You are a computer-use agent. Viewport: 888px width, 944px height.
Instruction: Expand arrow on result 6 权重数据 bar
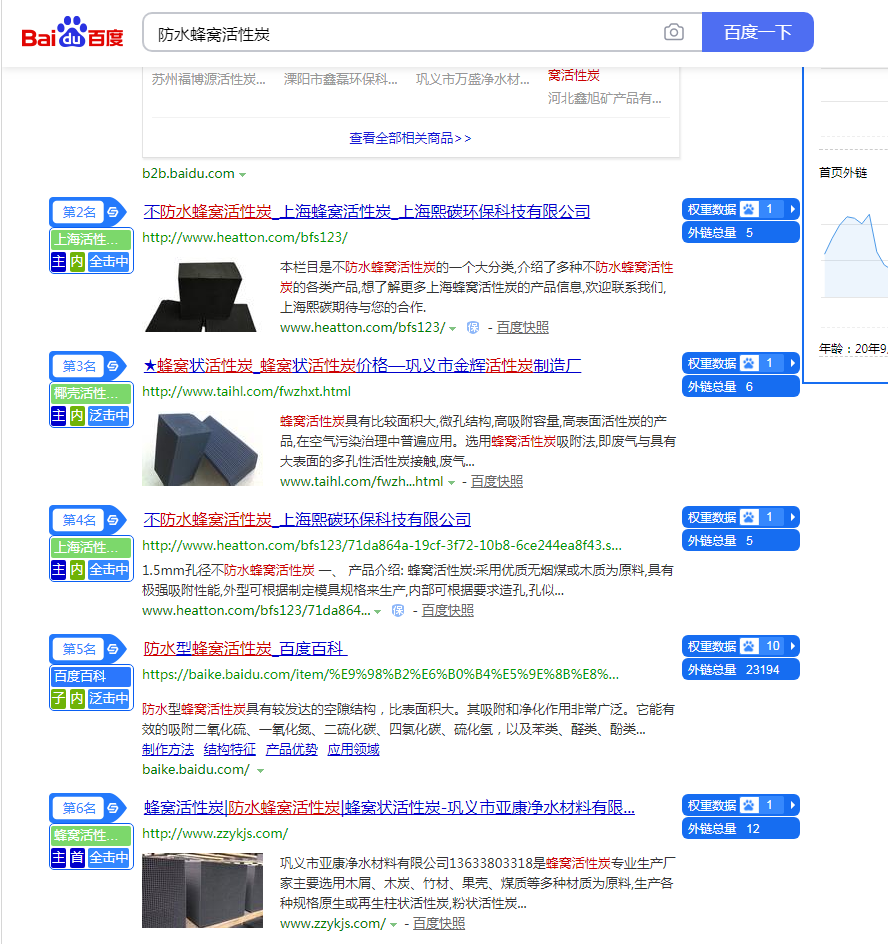(x=792, y=806)
